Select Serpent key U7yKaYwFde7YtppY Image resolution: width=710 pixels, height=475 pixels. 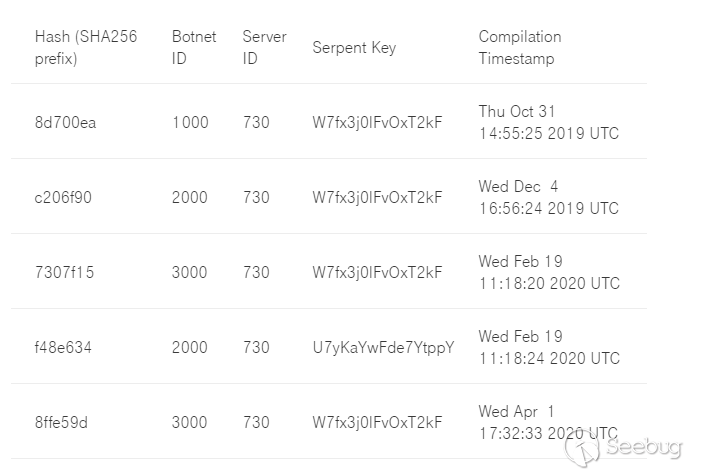point(383,347)
